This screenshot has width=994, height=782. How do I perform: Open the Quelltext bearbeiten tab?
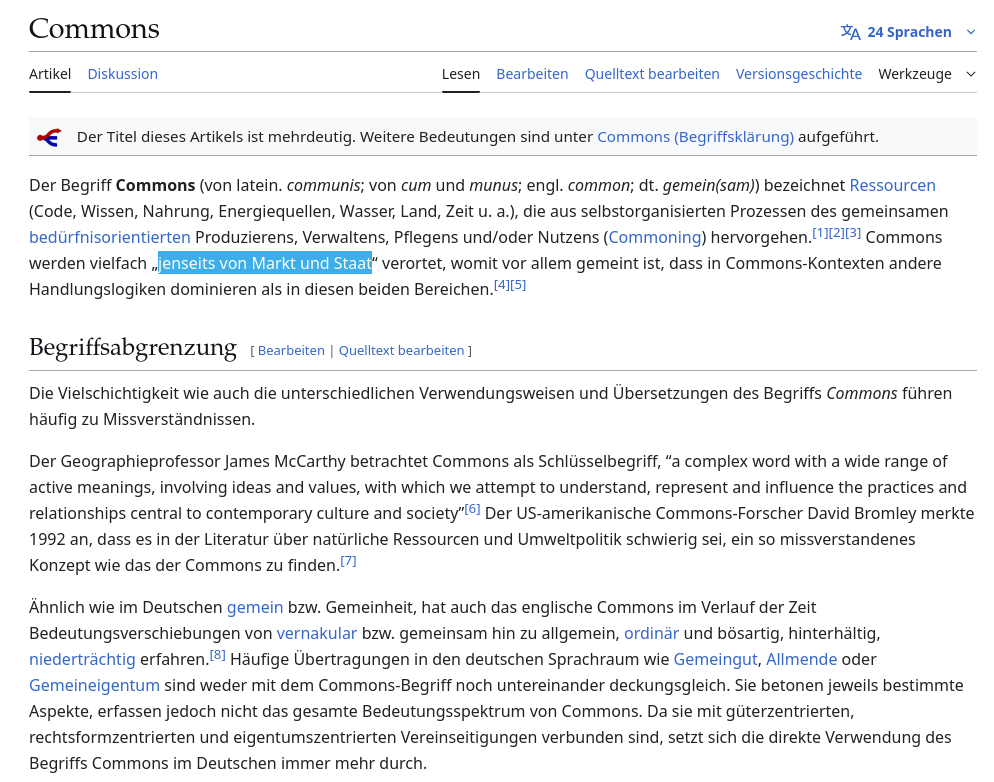[x=652, y=74]
